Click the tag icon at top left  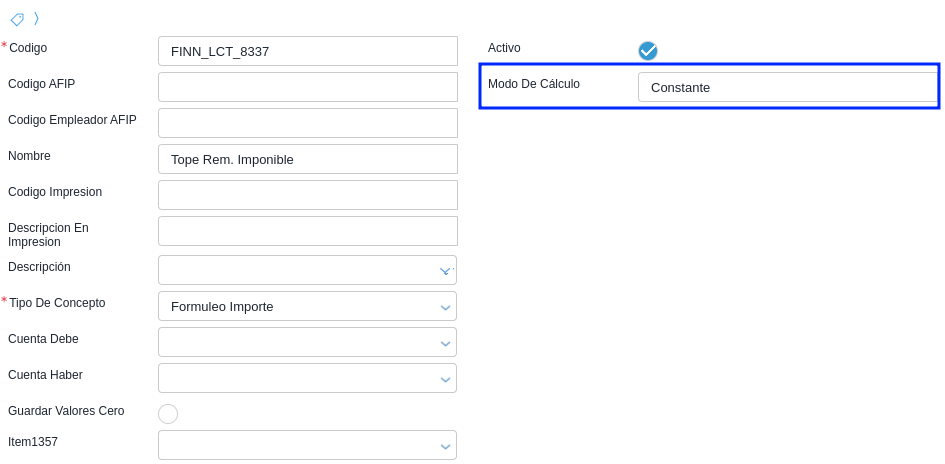[x=17, y=19]
